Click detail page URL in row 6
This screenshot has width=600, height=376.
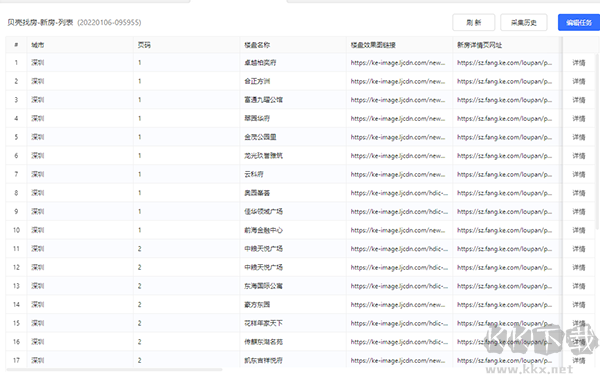pos(504,156)
